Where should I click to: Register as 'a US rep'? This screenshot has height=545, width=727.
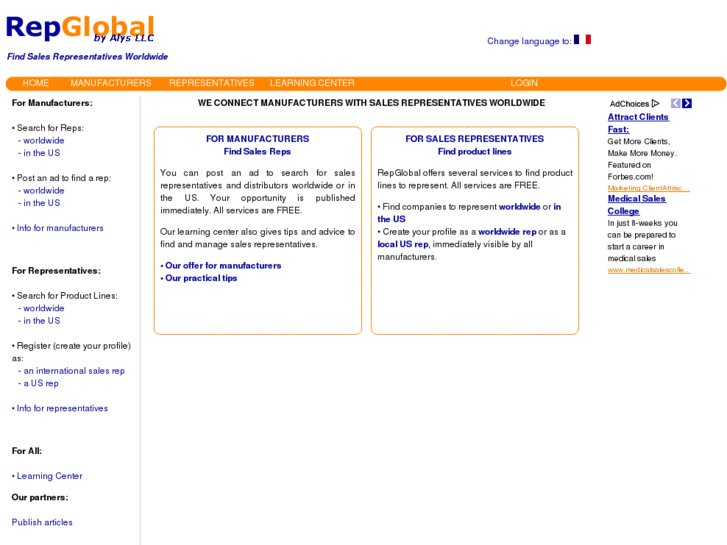[x=41, y=384]
